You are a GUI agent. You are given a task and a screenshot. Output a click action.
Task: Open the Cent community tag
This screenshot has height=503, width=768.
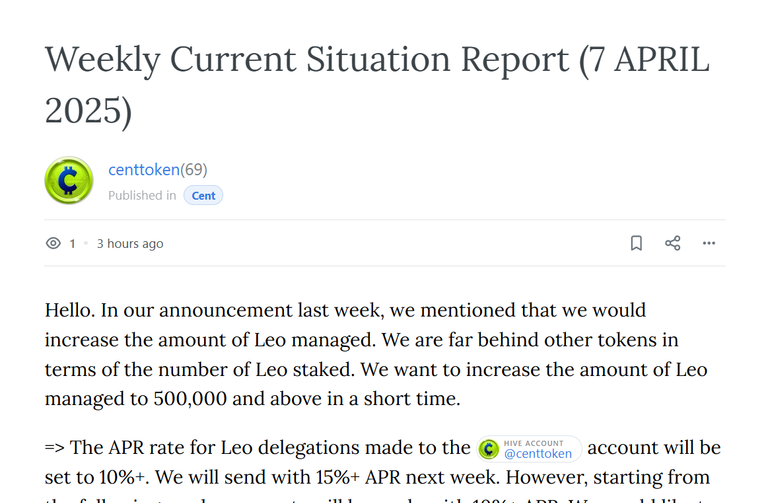point(203,195)
